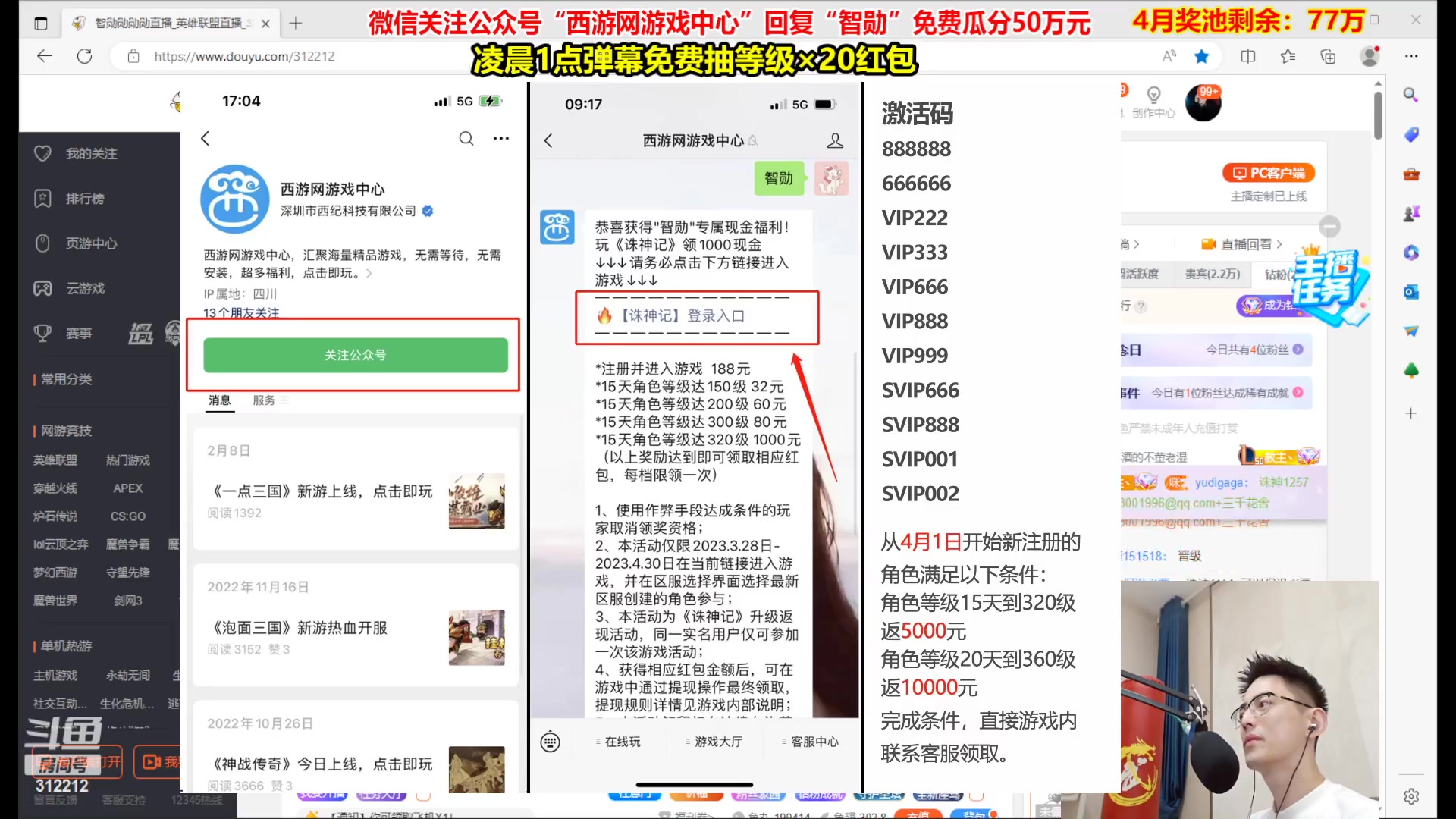Open Edge sidebar Microsoft 365 icon

tap(1411, 253)
